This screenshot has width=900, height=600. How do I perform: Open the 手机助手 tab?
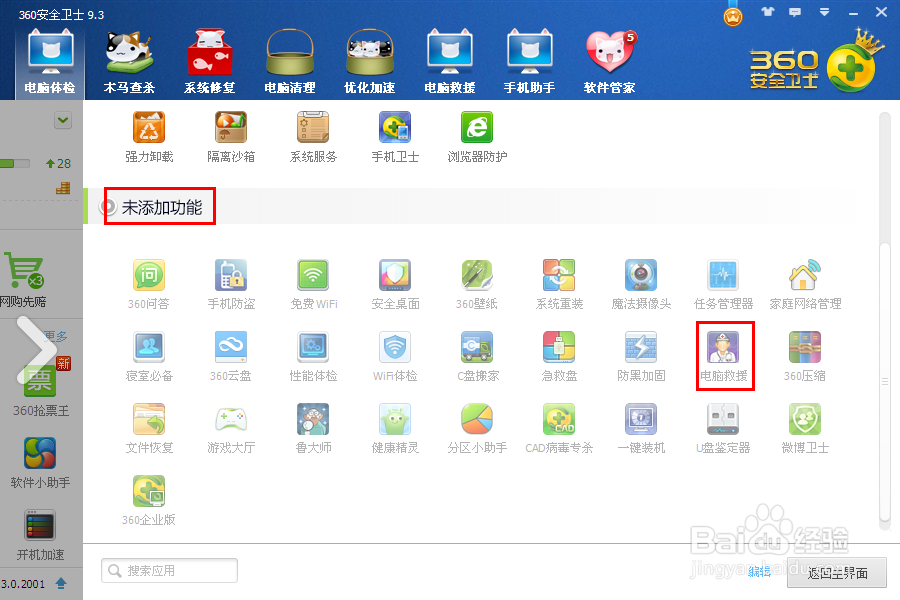click(529, 63)
